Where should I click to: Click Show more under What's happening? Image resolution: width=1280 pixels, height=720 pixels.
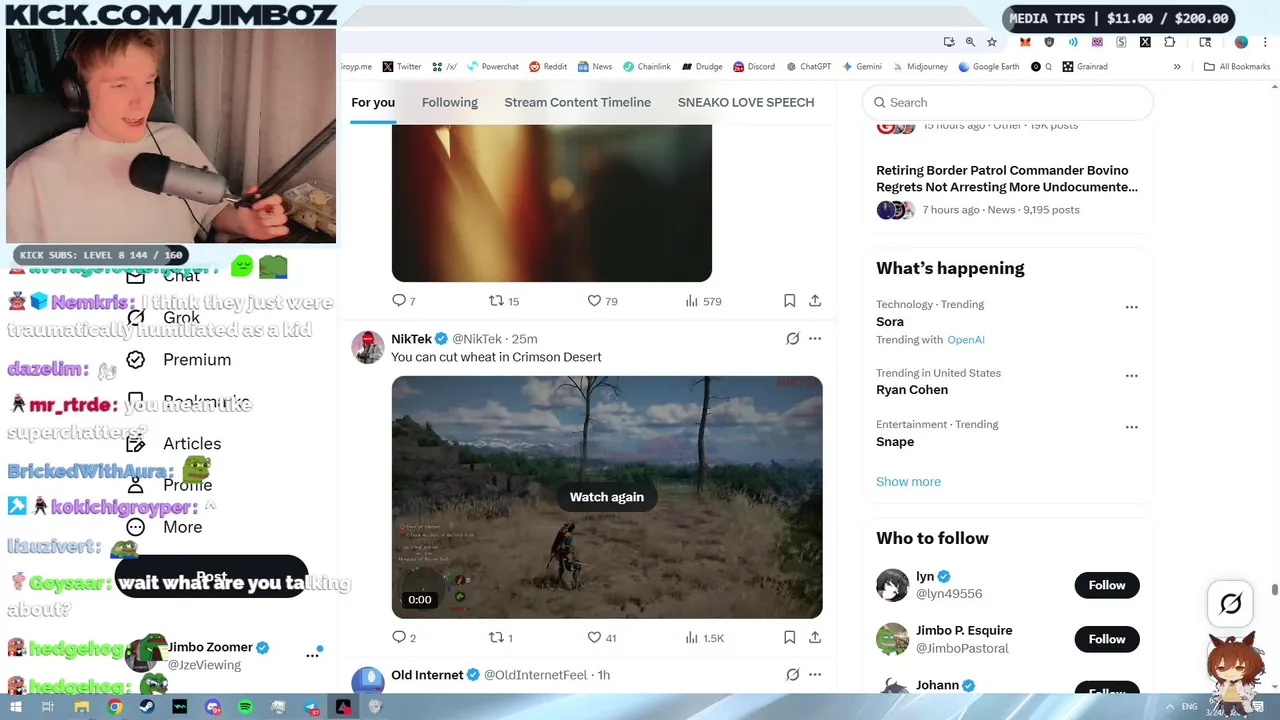pos(908,481)
